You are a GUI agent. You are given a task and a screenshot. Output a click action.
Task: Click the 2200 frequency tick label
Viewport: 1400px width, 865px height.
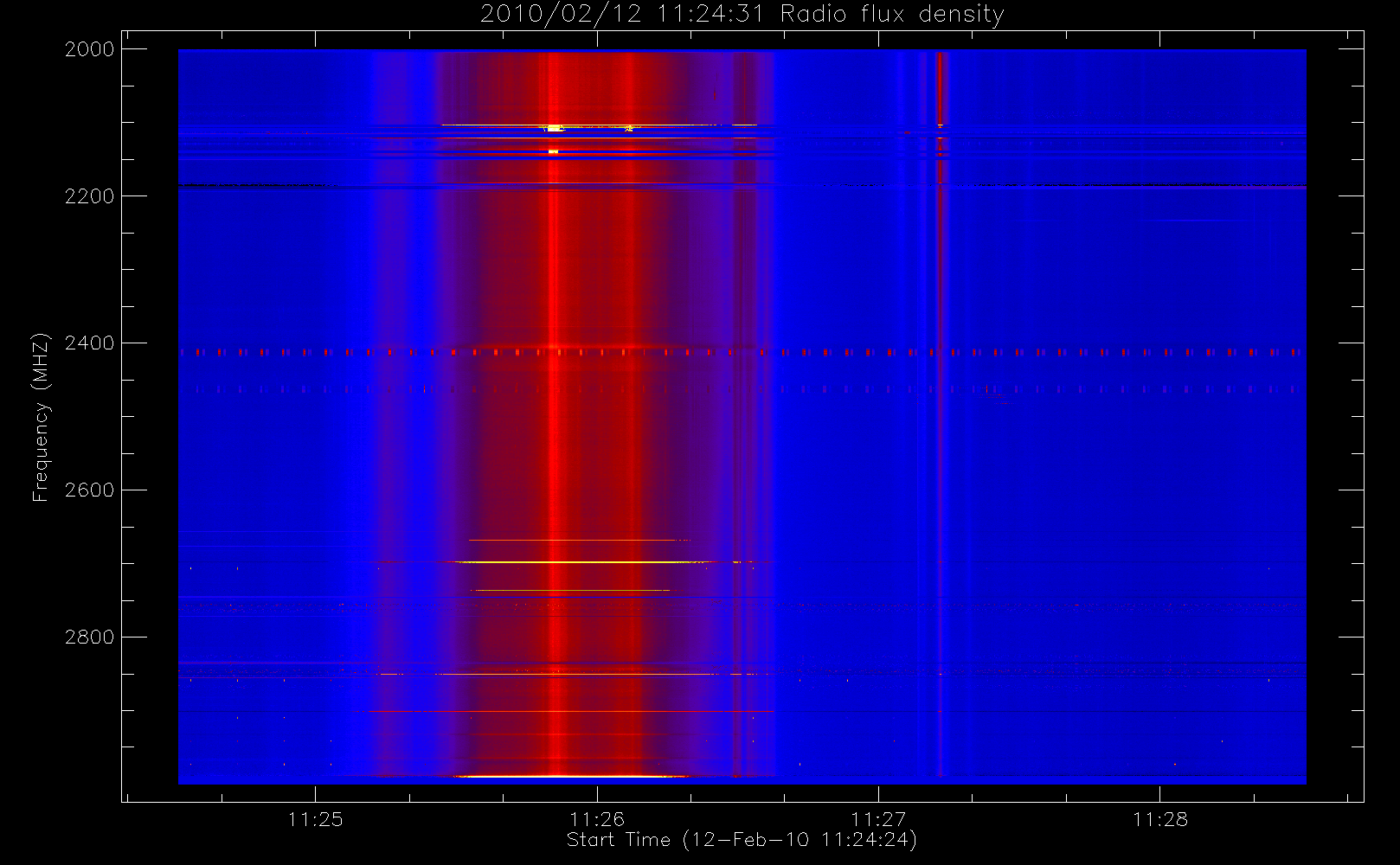point(90,196)
